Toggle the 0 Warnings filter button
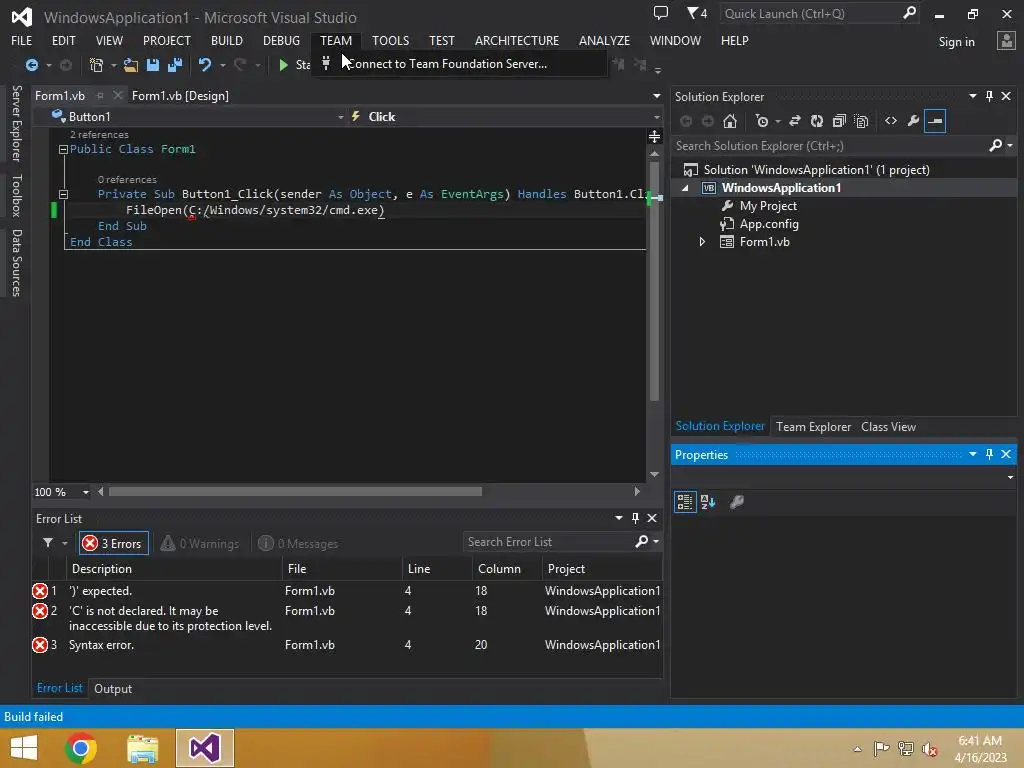This screenshot has width=1024, height=768. [x=200, y=543]
